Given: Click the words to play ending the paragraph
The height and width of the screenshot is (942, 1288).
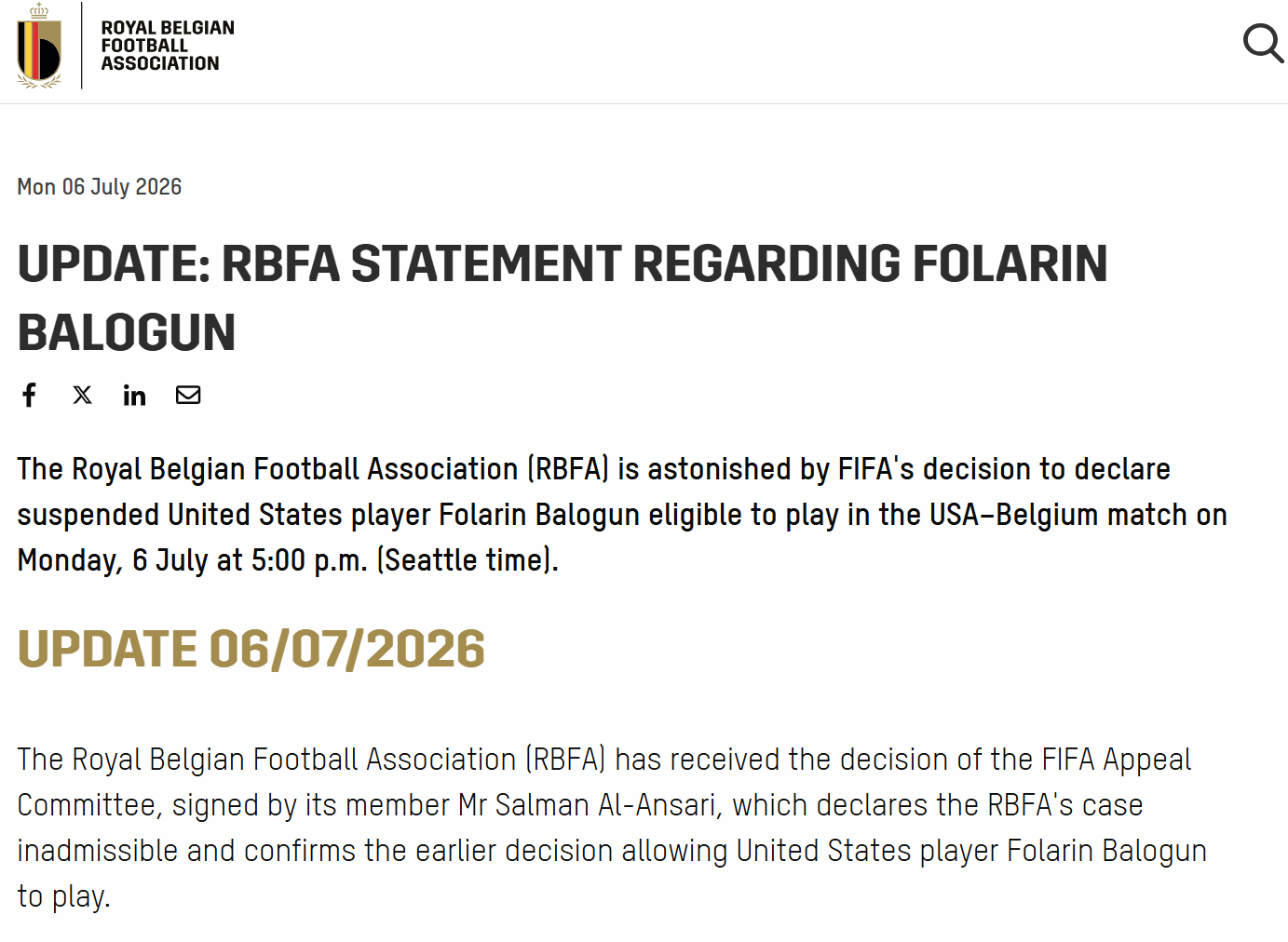Looking at the screenshot, I should point(63,896).
